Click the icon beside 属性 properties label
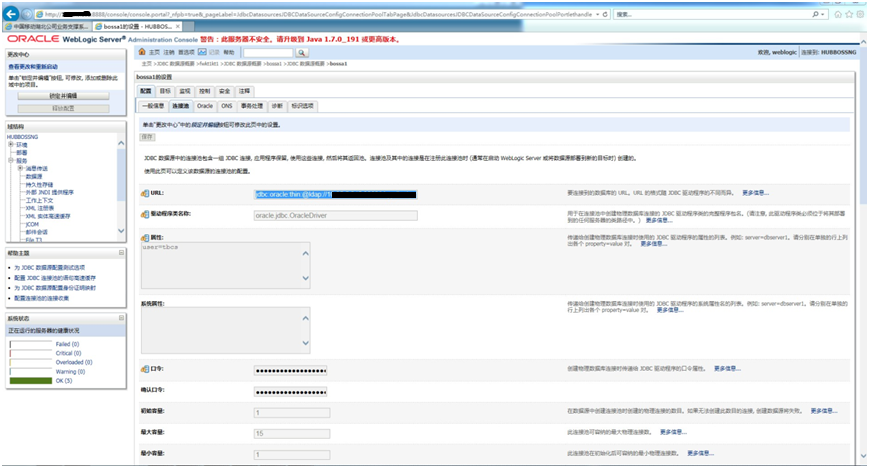Viewport: 869px width, 468px height. (145, 238)
